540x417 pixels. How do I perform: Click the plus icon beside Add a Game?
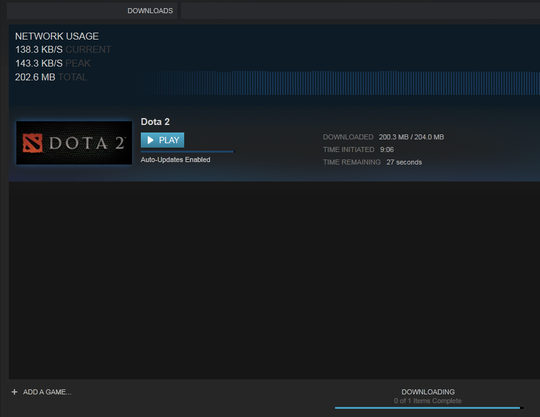[x=14, y=392]
